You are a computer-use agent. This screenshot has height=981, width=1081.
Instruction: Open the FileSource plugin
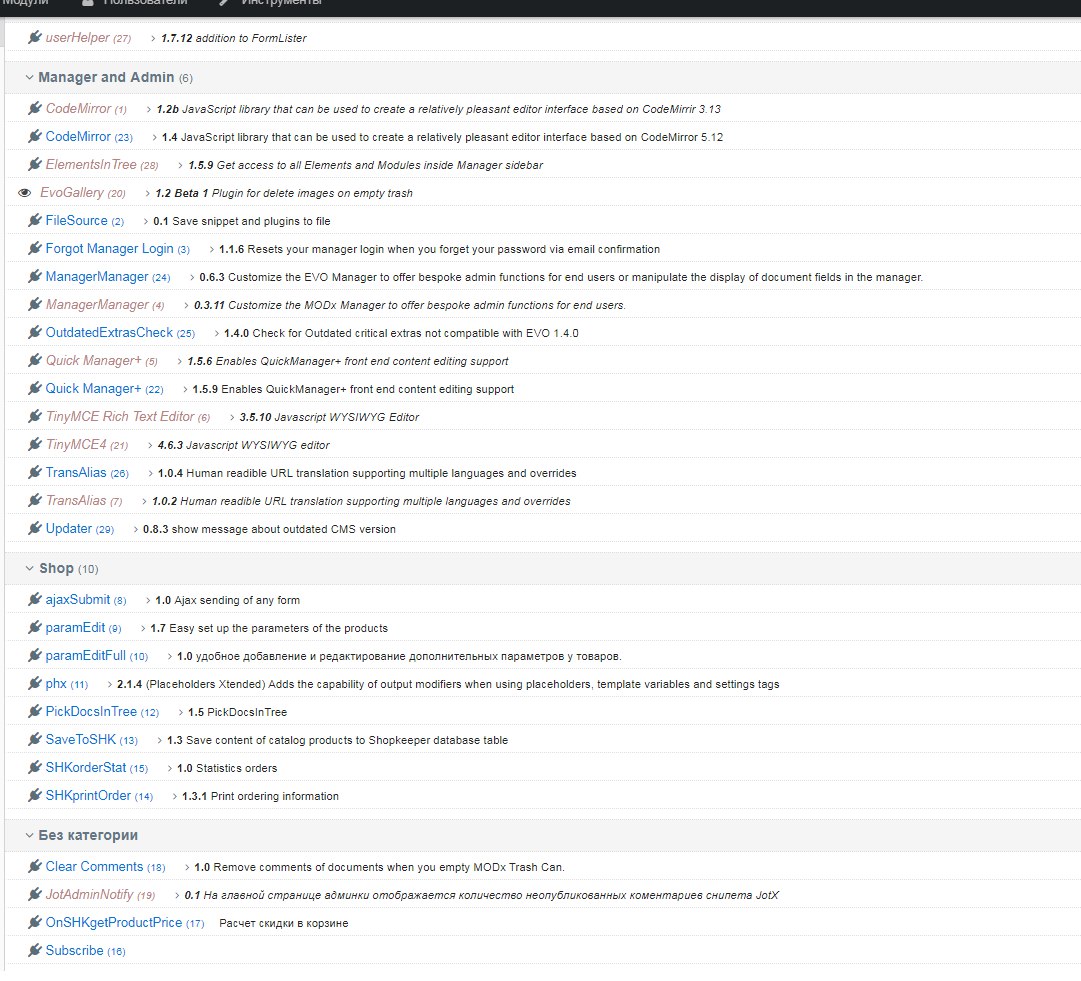click(77, 221)
